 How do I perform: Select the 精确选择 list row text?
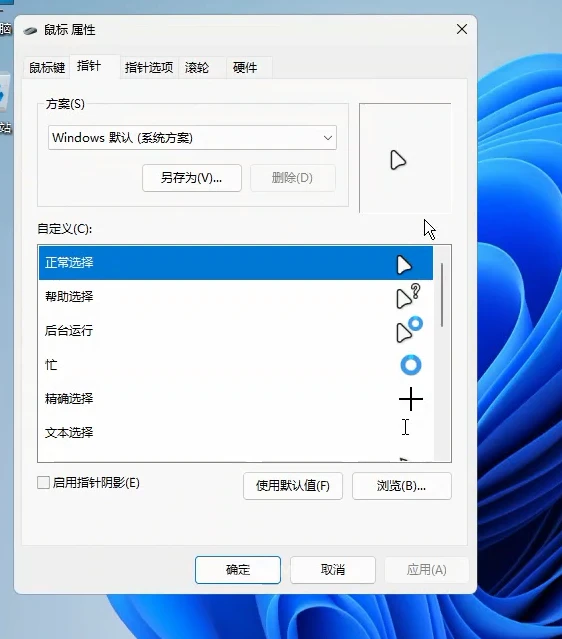point(69,398)
